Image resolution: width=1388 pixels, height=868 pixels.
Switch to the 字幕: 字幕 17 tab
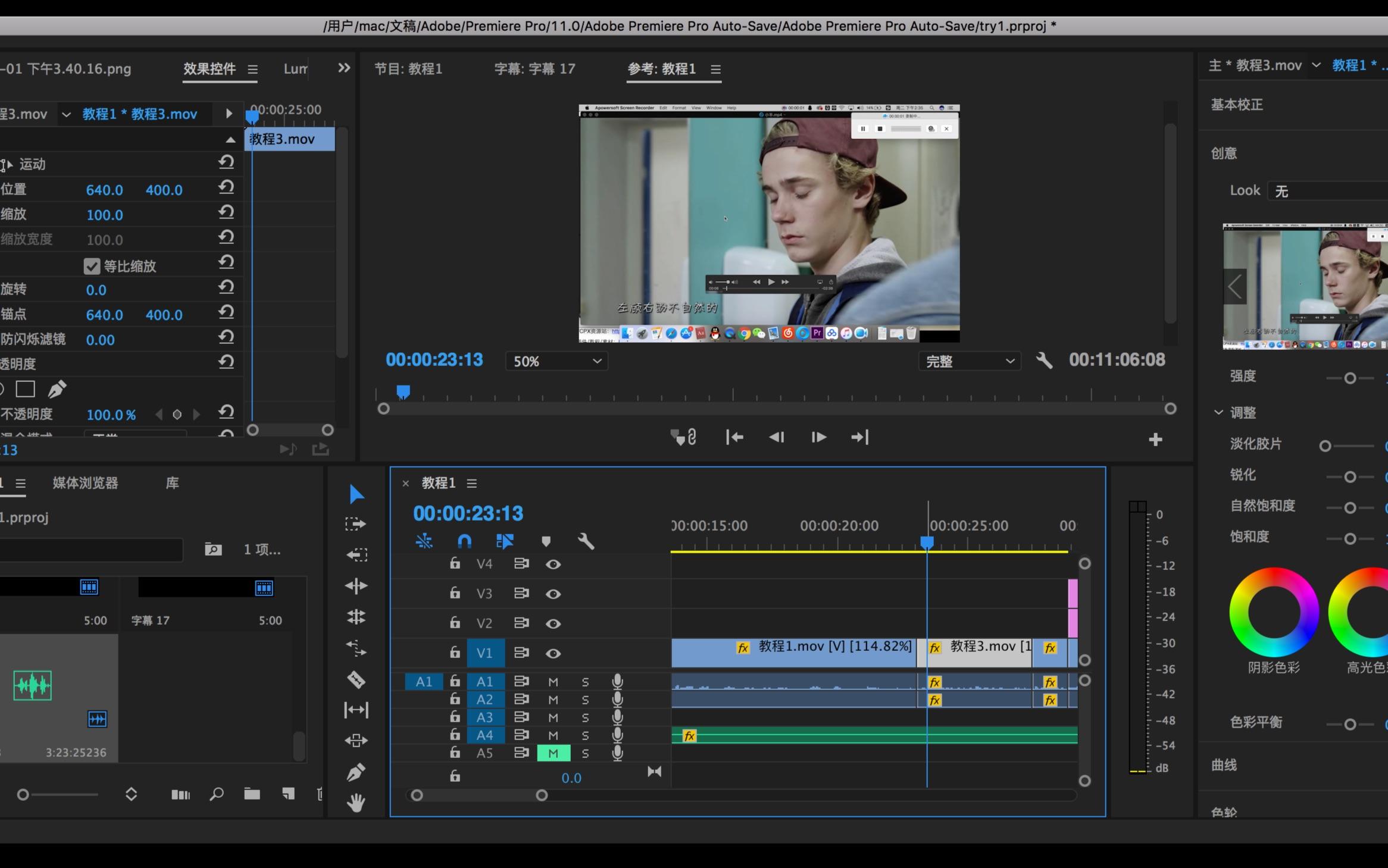(x=534, y=68)
